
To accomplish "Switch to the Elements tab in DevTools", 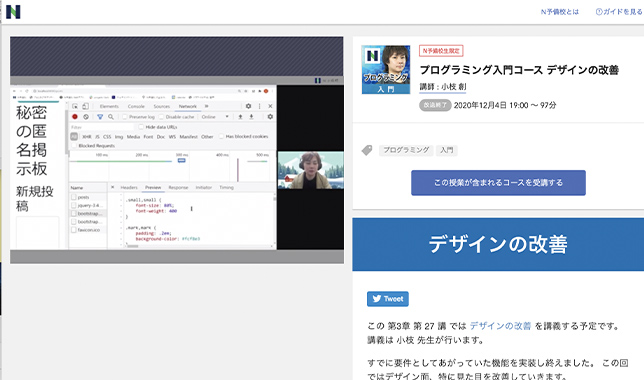I will click(109, 106).
